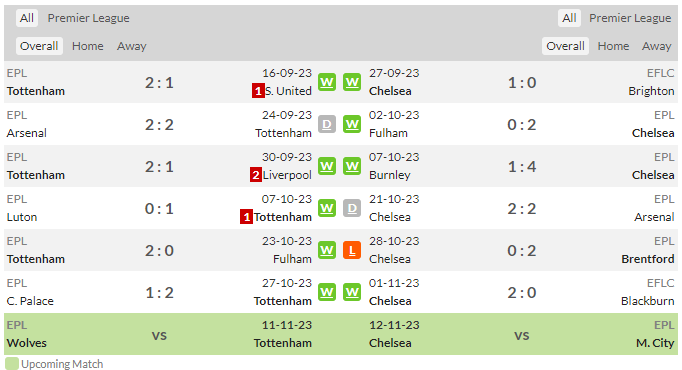
Task: Show Home matches in left panel
Action: pos(88,46)
